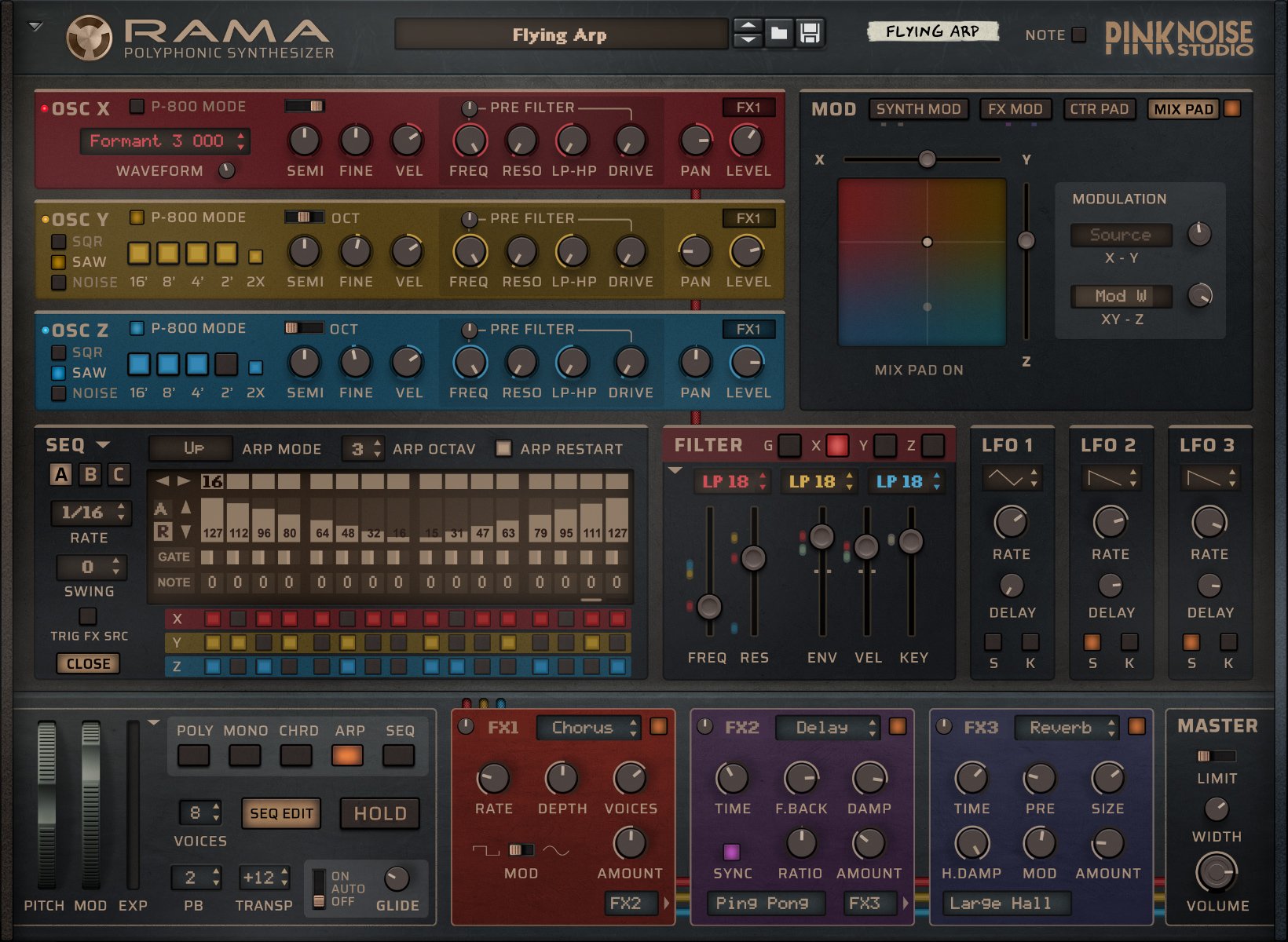Save the patch with floppy disk icon
The image size is (1288, 942).
810,33
